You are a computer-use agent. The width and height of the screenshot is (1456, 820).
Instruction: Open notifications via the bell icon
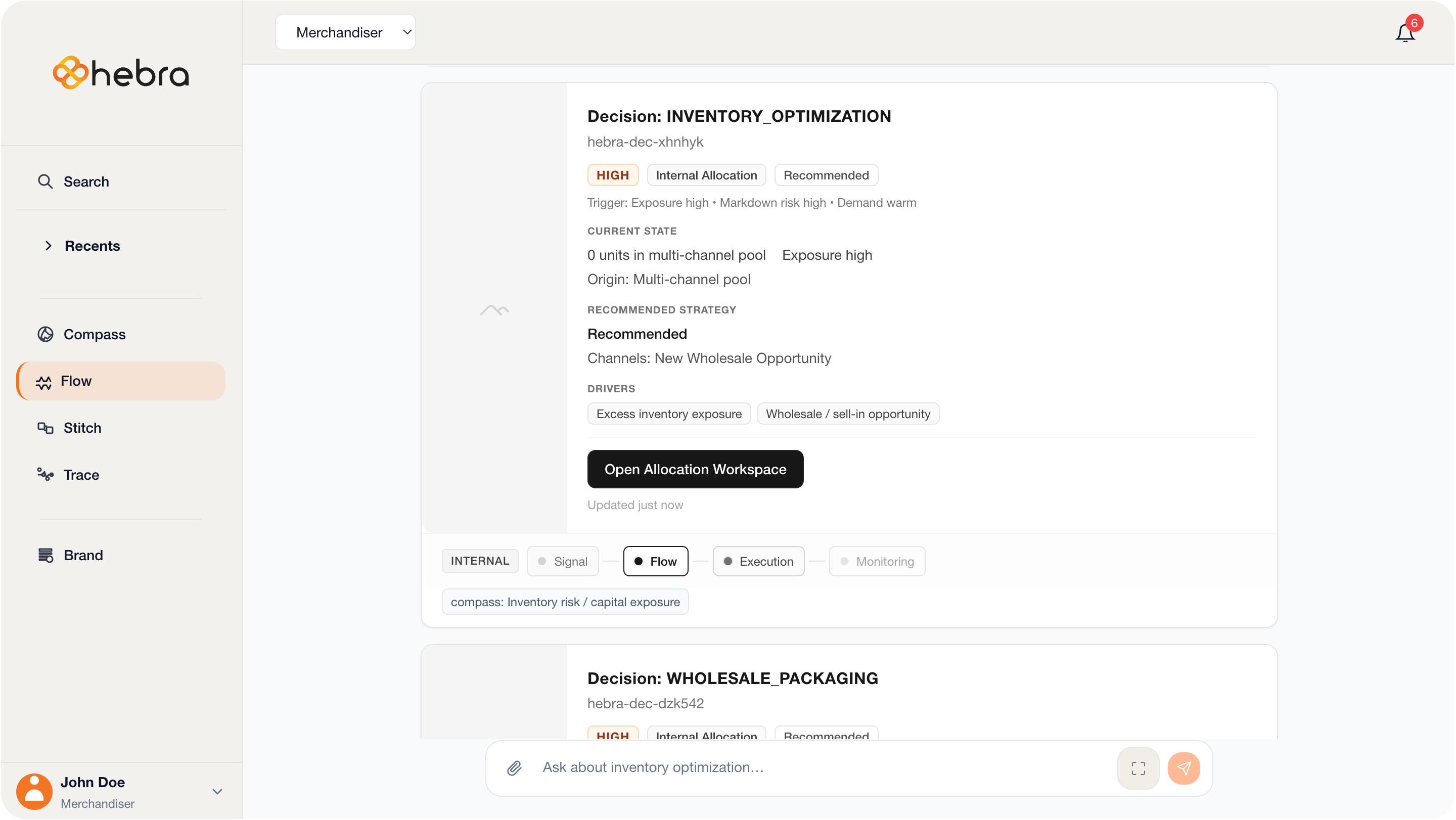click(1404, 32)
